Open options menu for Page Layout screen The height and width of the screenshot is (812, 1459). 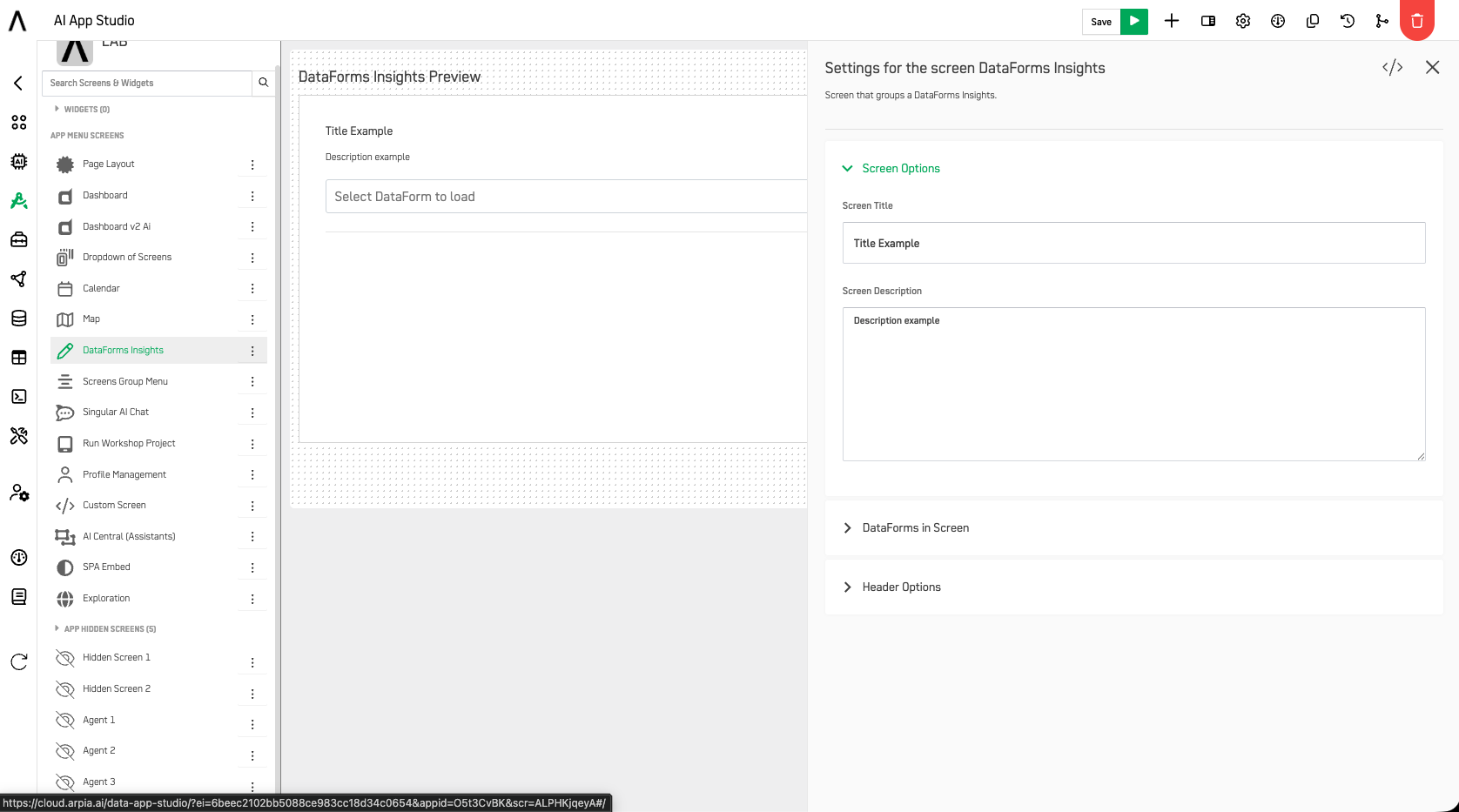[x=252, y=164]
